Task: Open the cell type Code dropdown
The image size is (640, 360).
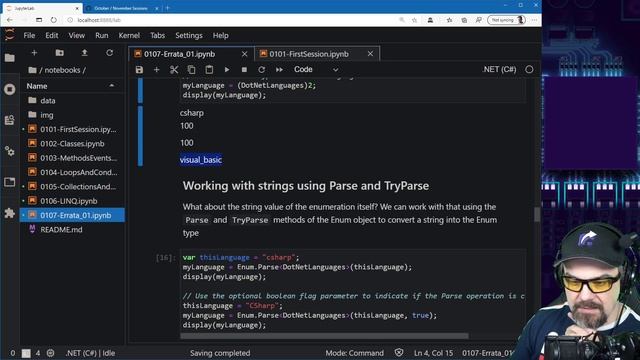Action: 316,70
